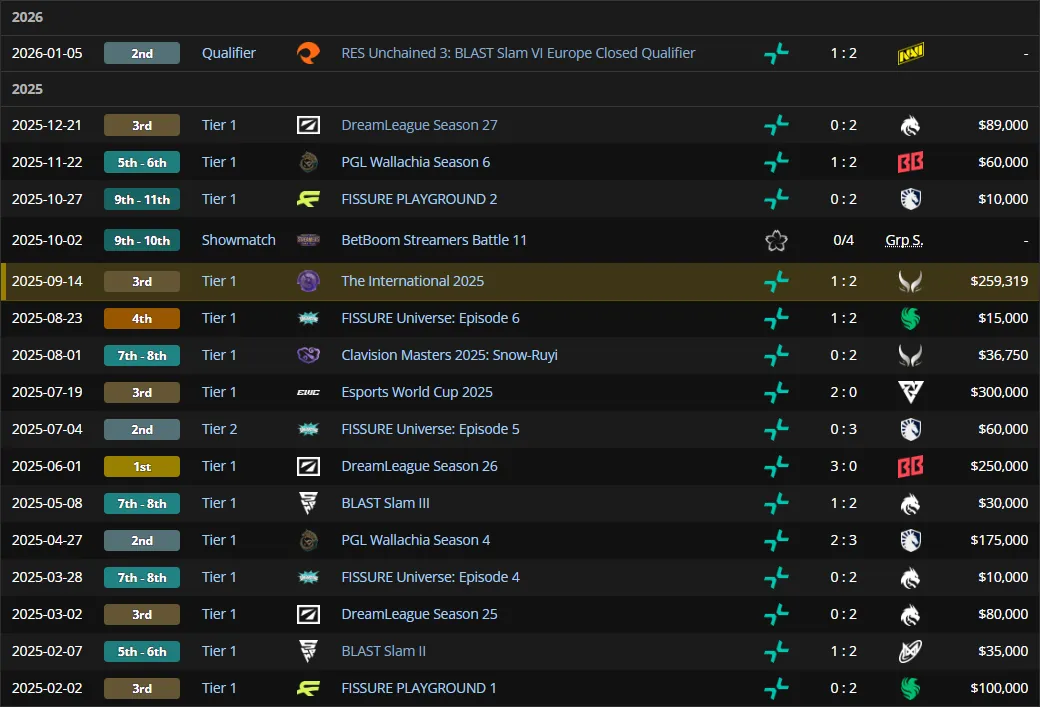
Task: Open the BLAST Slam II link
Action: tap(383, 651)
